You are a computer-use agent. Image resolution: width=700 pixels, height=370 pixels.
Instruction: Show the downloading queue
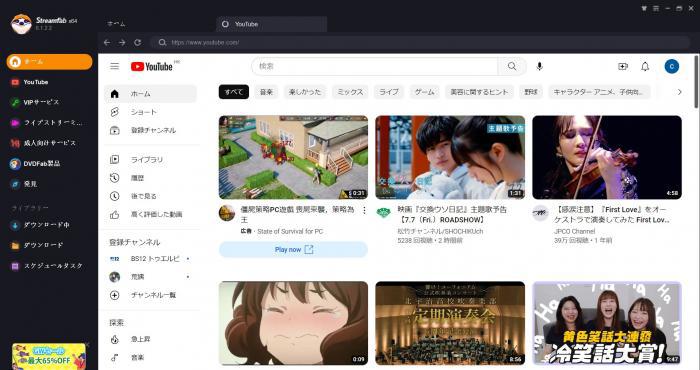40,225
